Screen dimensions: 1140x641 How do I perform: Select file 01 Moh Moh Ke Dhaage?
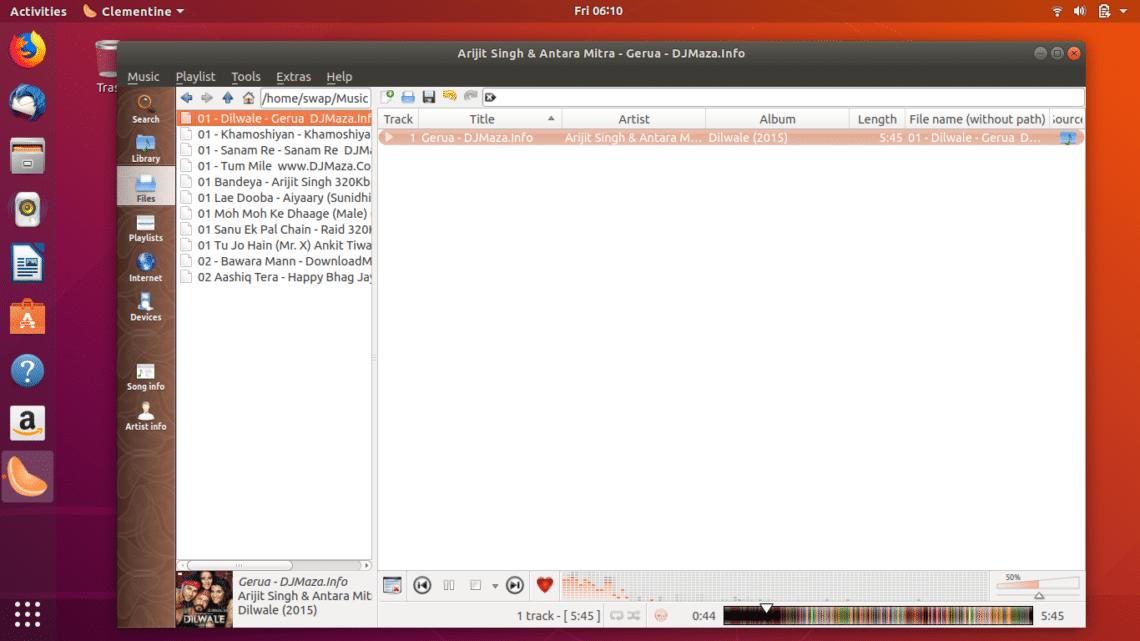pos(275,214)
